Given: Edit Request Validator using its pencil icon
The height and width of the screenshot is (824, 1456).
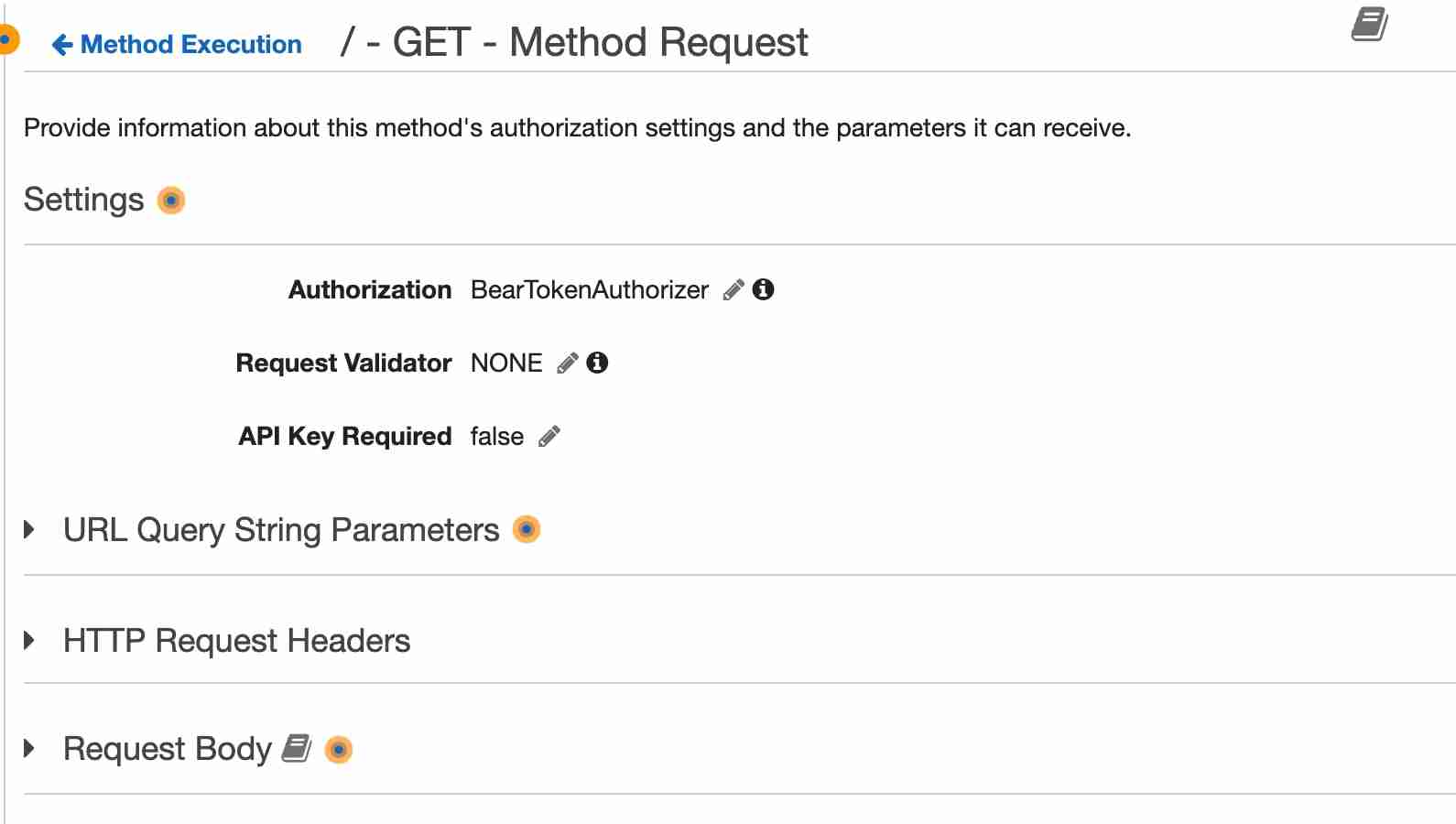Looking at the screenshot, I should pyautogui.click(x=568, y=363).
